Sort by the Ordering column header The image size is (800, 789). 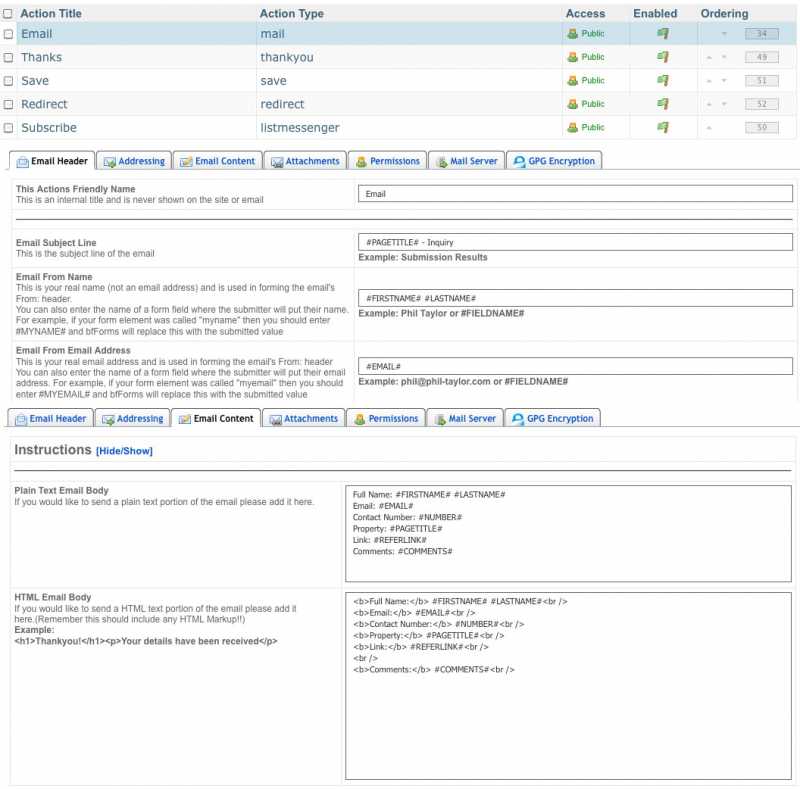point(724,14)
